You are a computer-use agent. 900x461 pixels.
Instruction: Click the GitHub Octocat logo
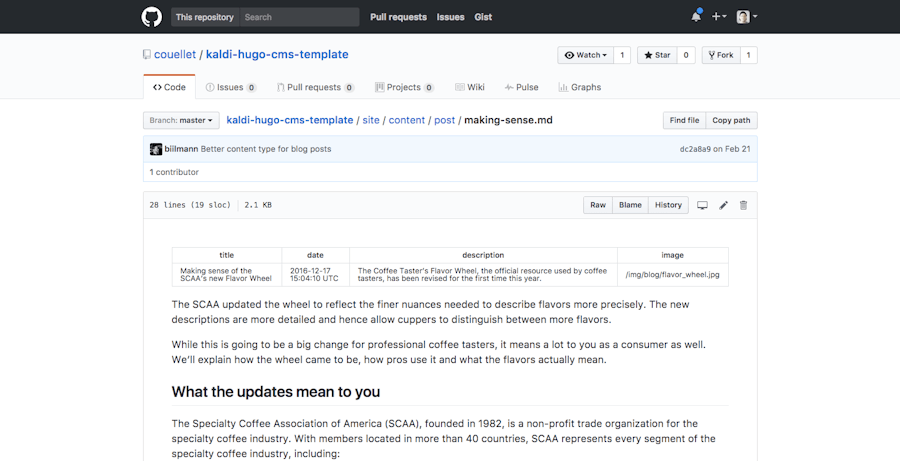(151, 17)
